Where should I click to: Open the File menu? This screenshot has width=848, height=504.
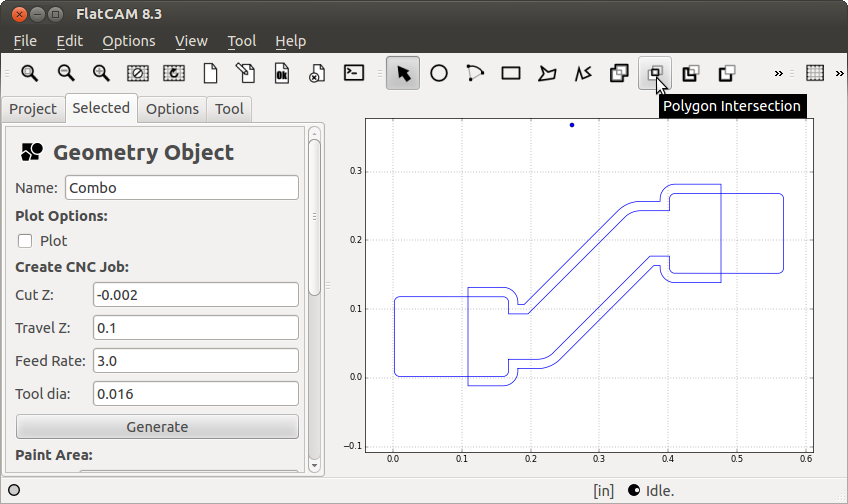[x=25, y=41]
